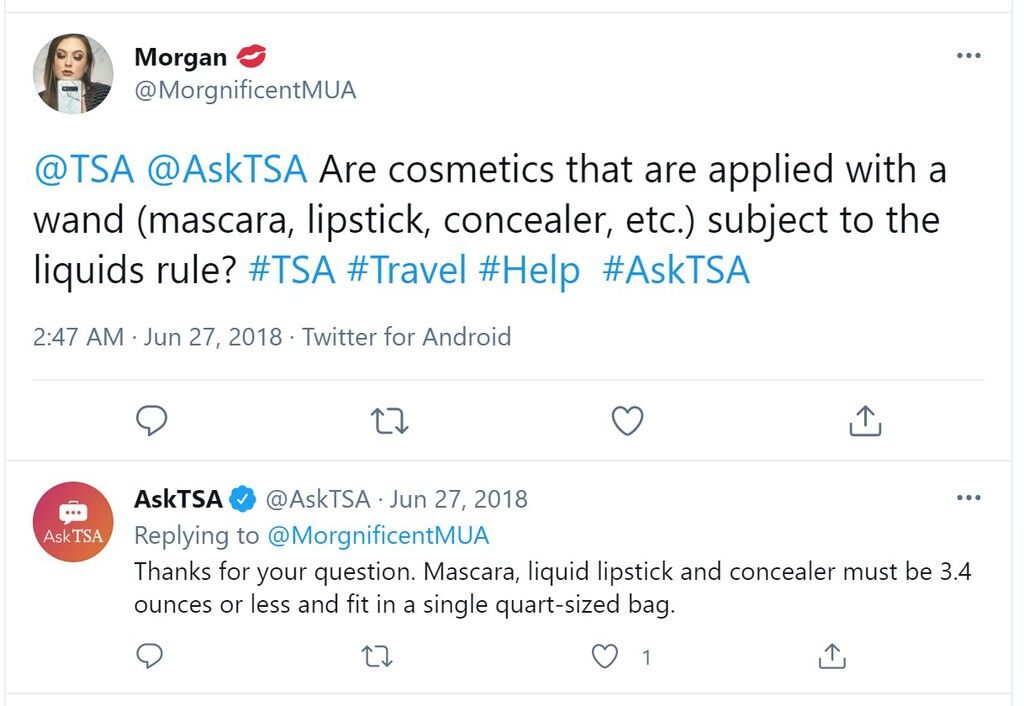Open the AskTSA avatar logo

(73, 522)
